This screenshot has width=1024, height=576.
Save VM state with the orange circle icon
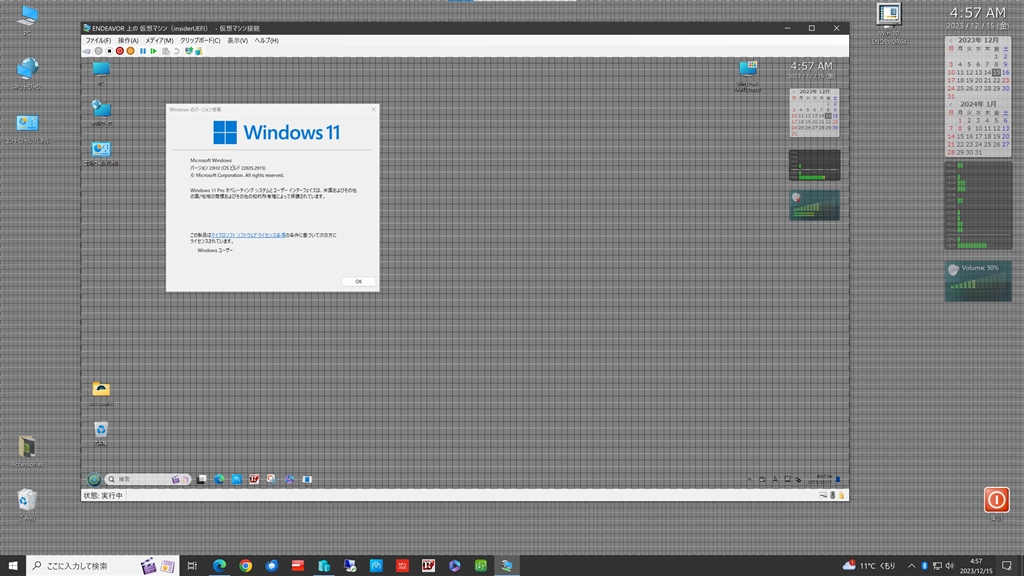(131, 51)
